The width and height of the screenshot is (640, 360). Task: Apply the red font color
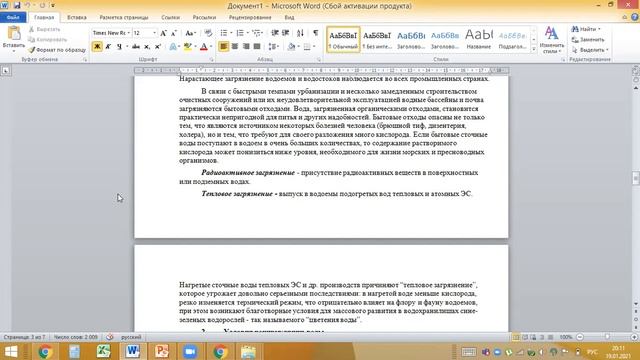coord(204,47)
